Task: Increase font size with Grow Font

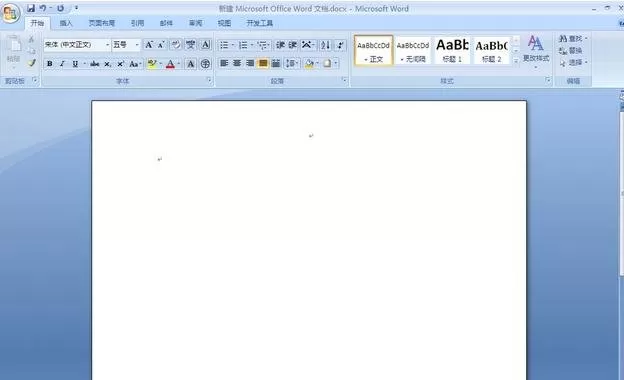Action: [149, 45]
